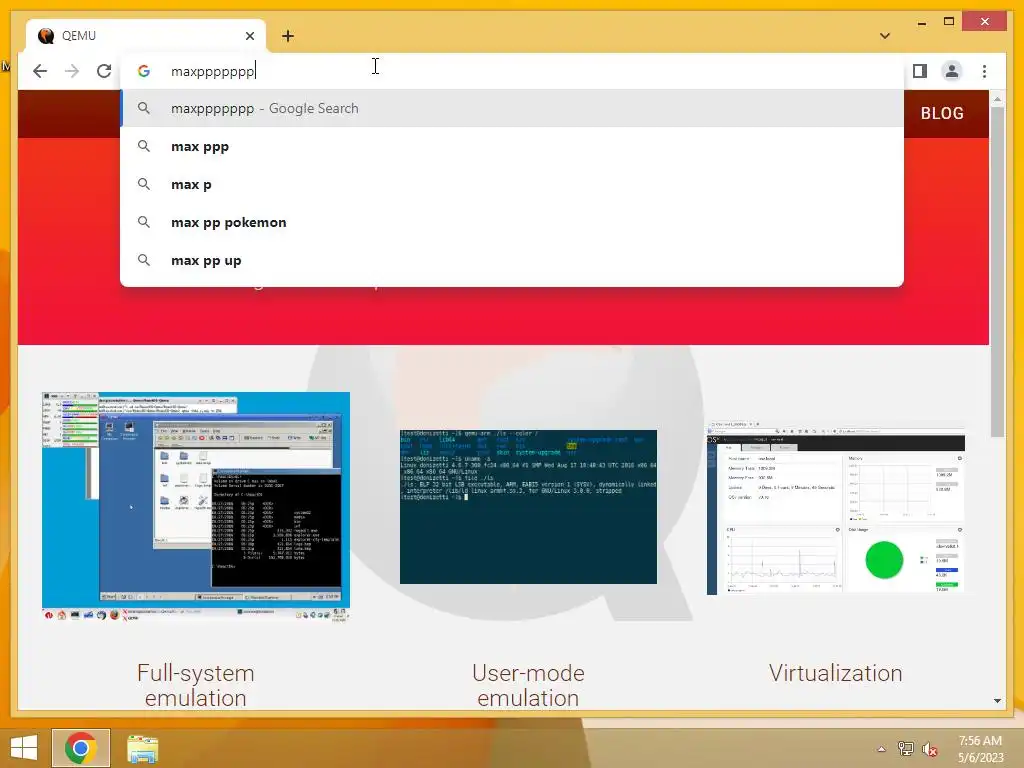1024x768 pixels.
Task: Reload the page with the refresh icon
Action: (x=104, y=71)
